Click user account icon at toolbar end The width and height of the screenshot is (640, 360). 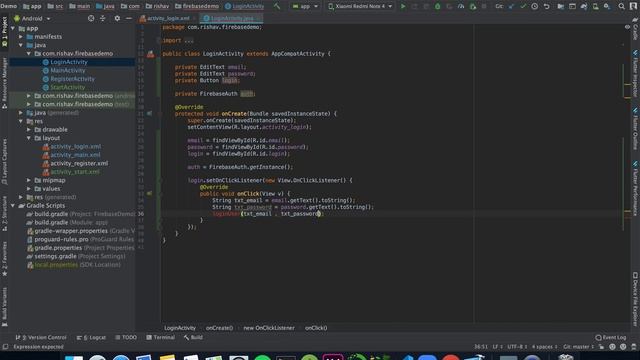click(x=634, y=6)
